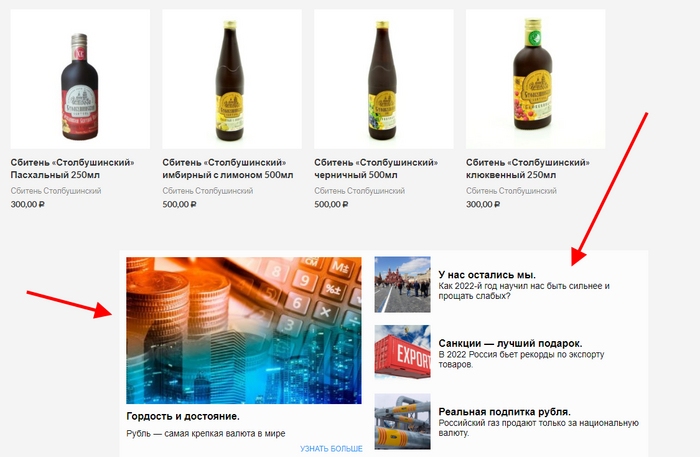Image resolution: width=700 pixels, height=457 pixels.
Task: Open the У нас остались мы headline
Action: click(x=487, y=275)
